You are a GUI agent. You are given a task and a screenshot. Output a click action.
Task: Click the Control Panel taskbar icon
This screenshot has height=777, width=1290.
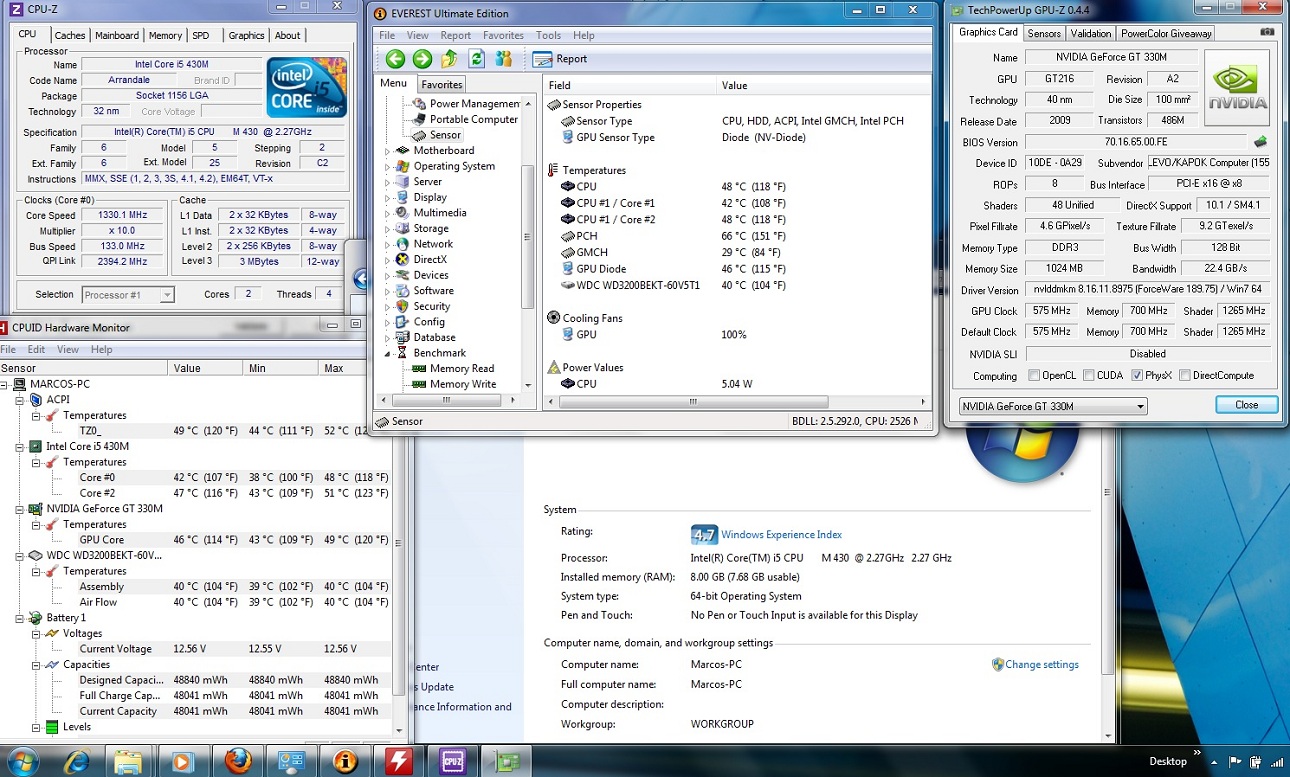coord(291,762)
